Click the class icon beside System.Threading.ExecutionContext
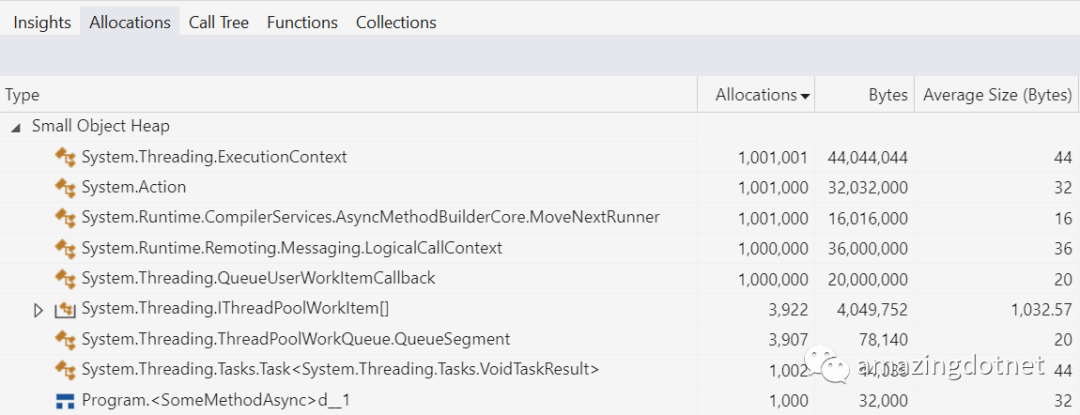 click(65, 157)
